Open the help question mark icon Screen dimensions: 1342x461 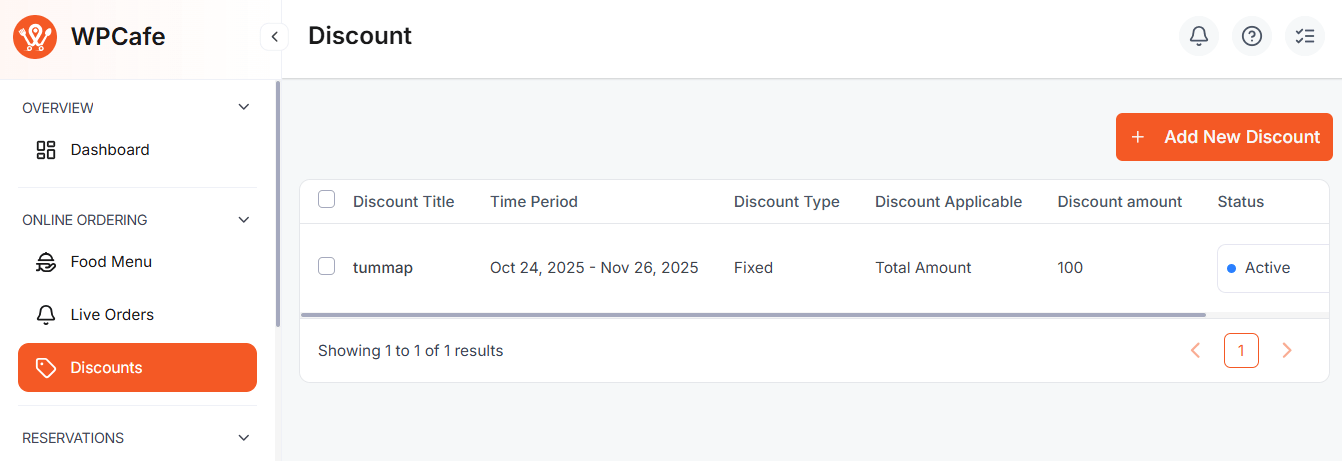click(1251, 36)
